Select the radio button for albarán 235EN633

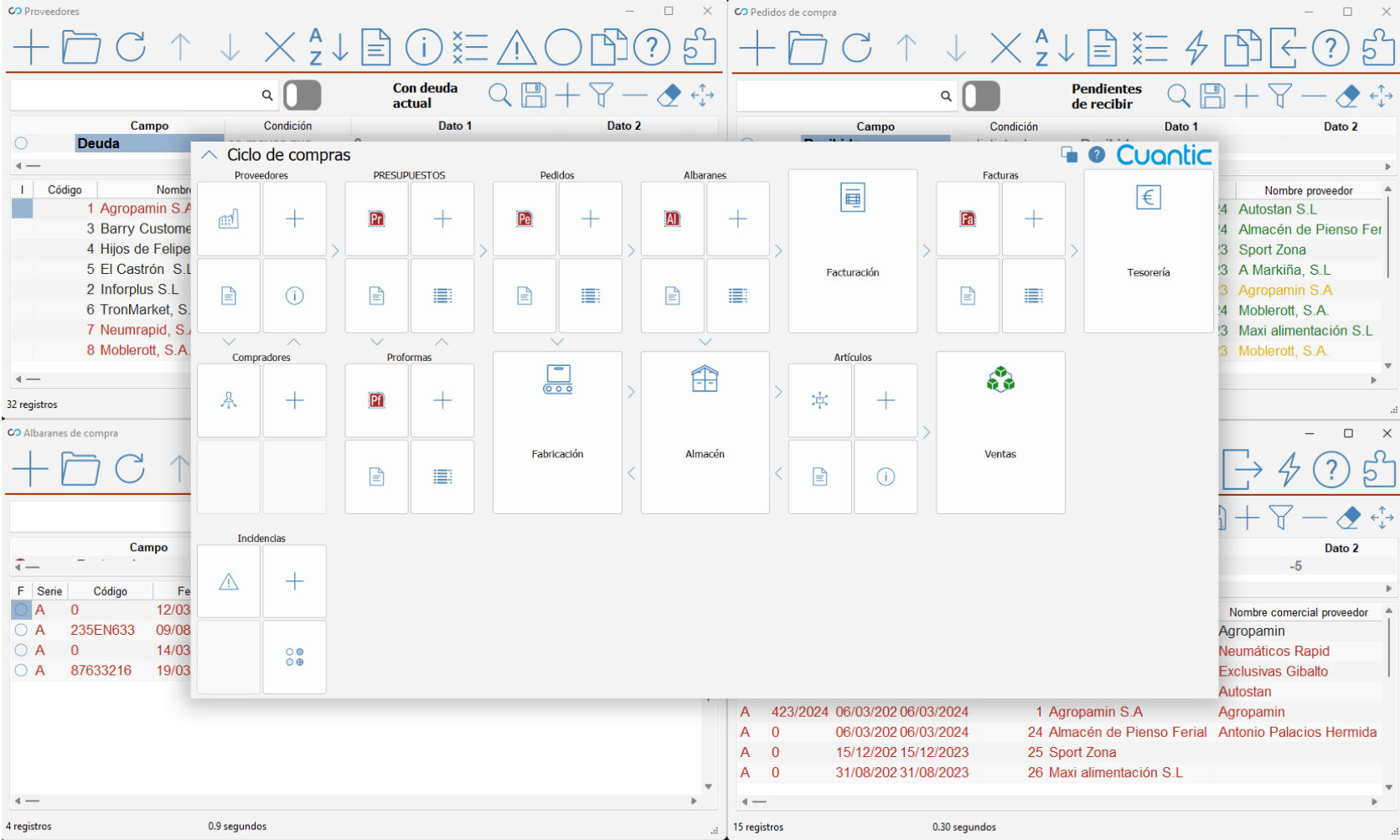[21, 630]
